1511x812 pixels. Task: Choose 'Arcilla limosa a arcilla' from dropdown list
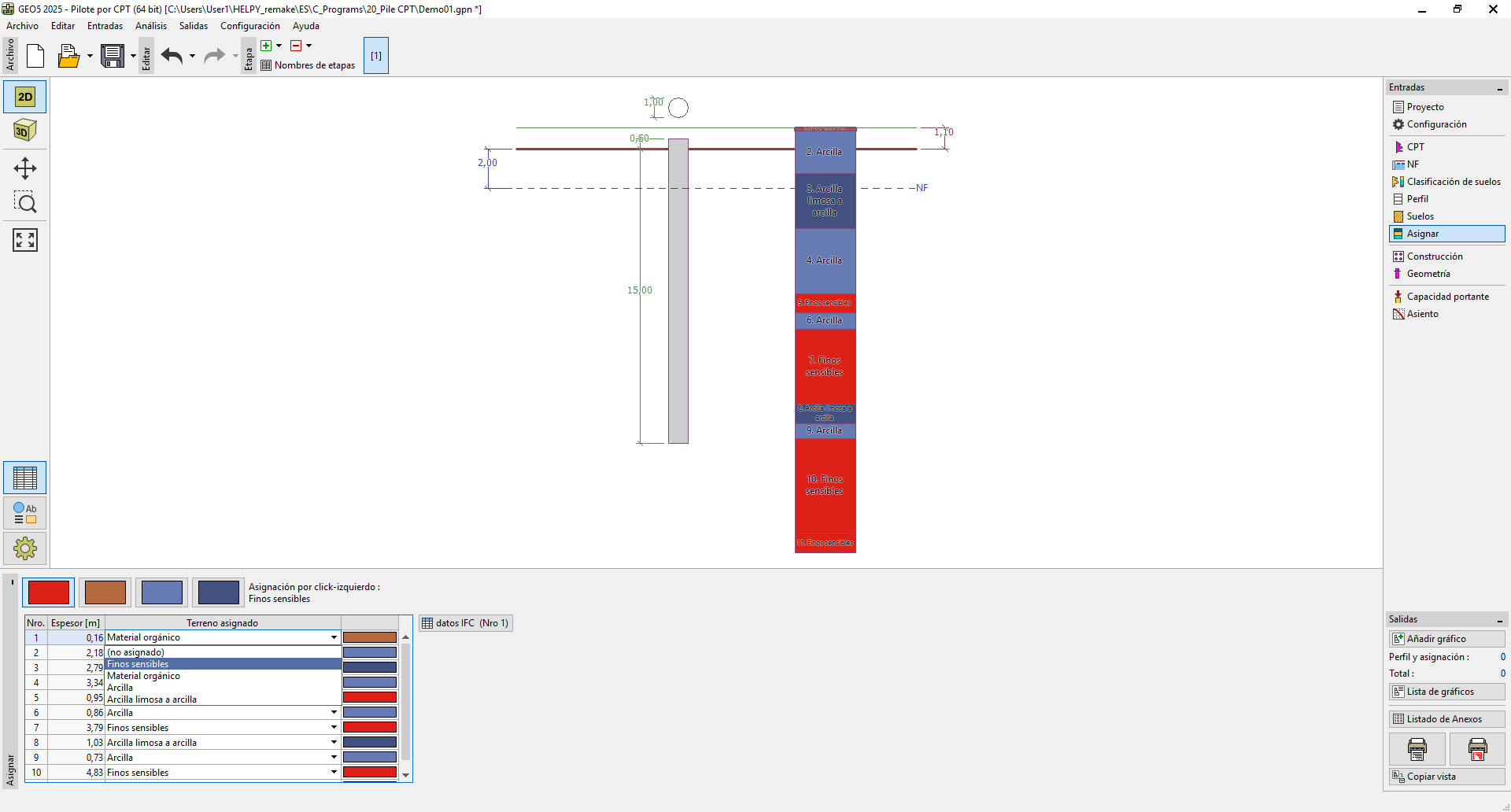(x=152, y=699)
